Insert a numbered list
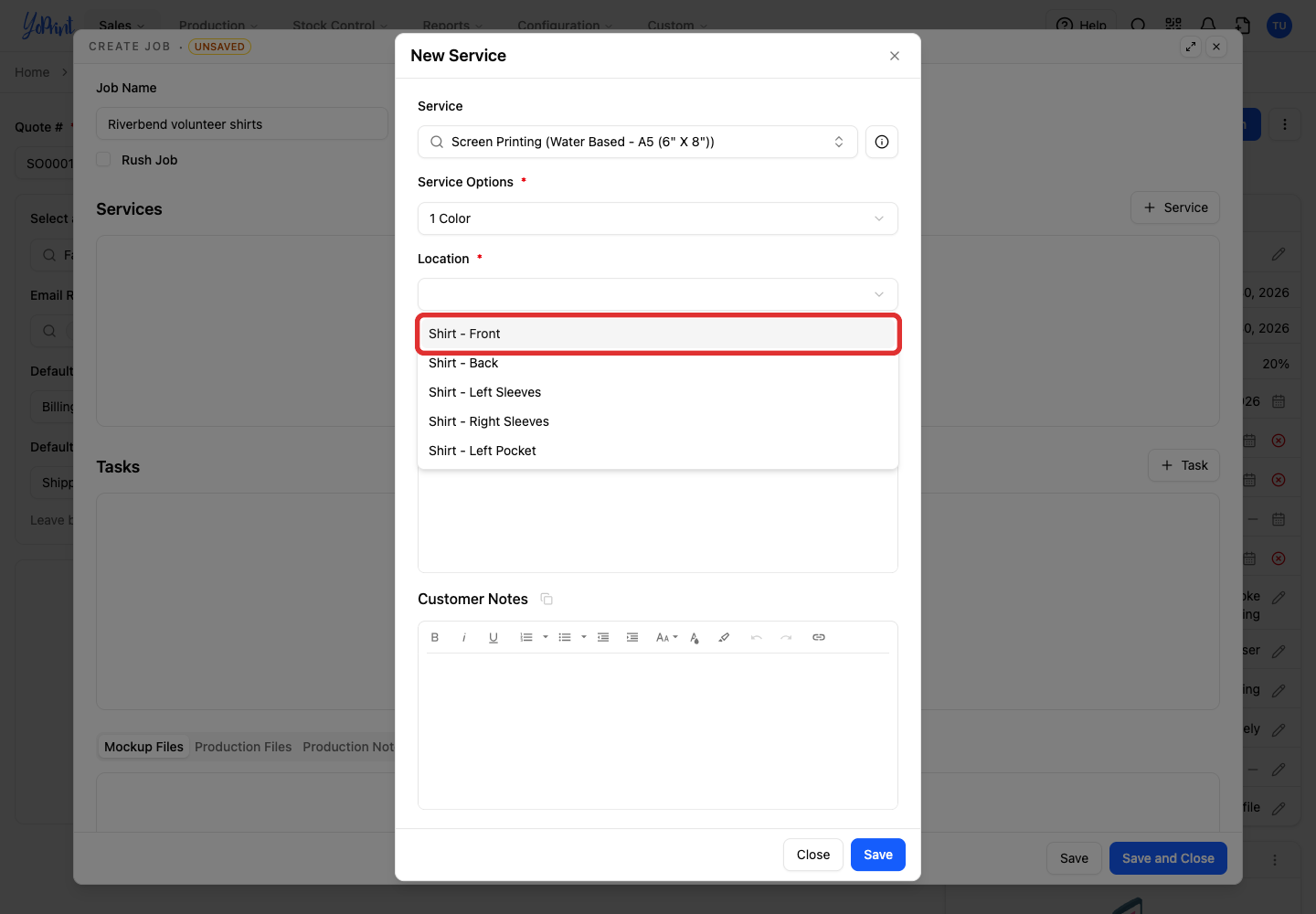The width and height of the screenshot is (1316, 914). (x=526, y=638)
